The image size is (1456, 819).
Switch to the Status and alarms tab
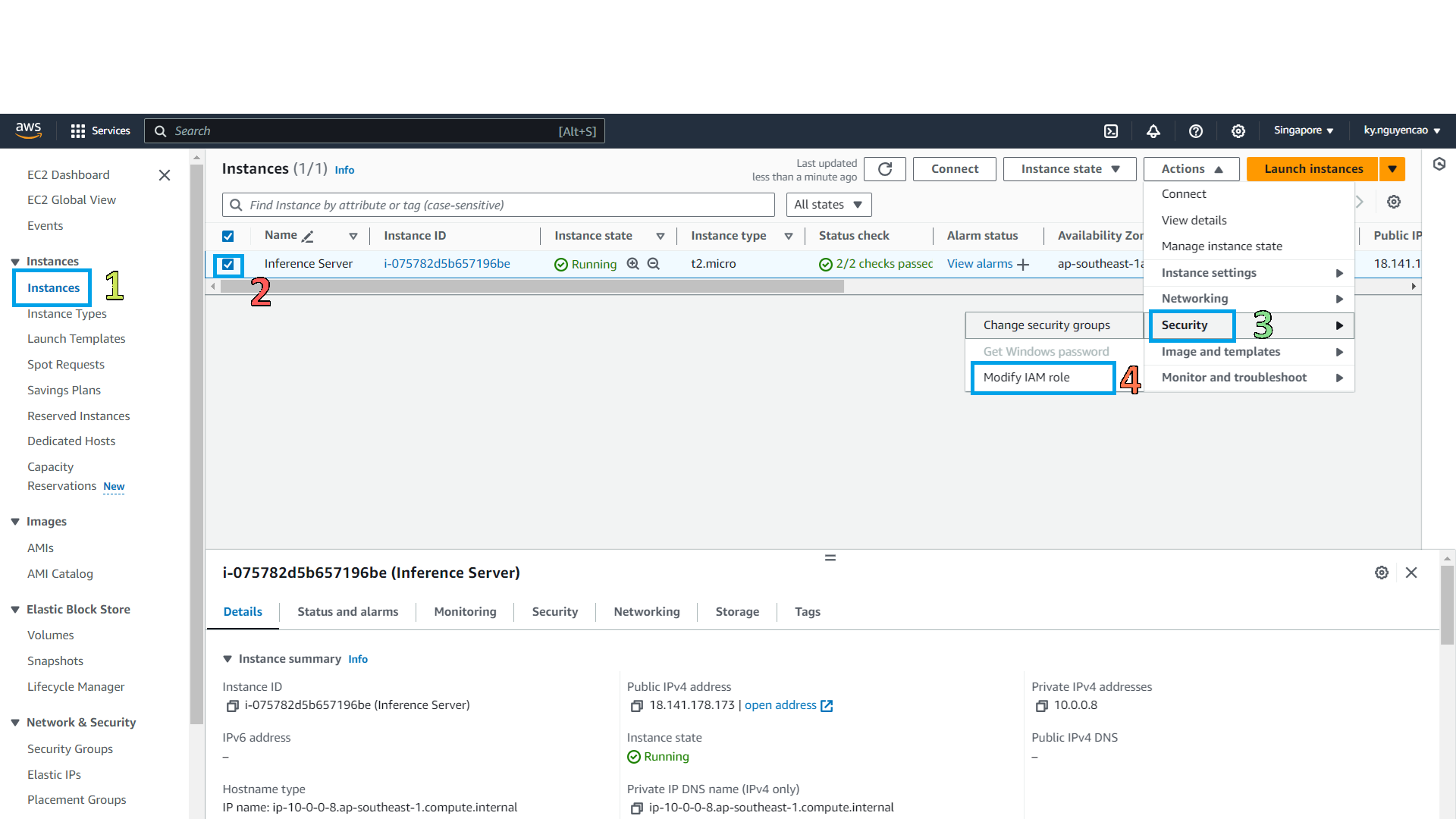click(x=348, y=612)
